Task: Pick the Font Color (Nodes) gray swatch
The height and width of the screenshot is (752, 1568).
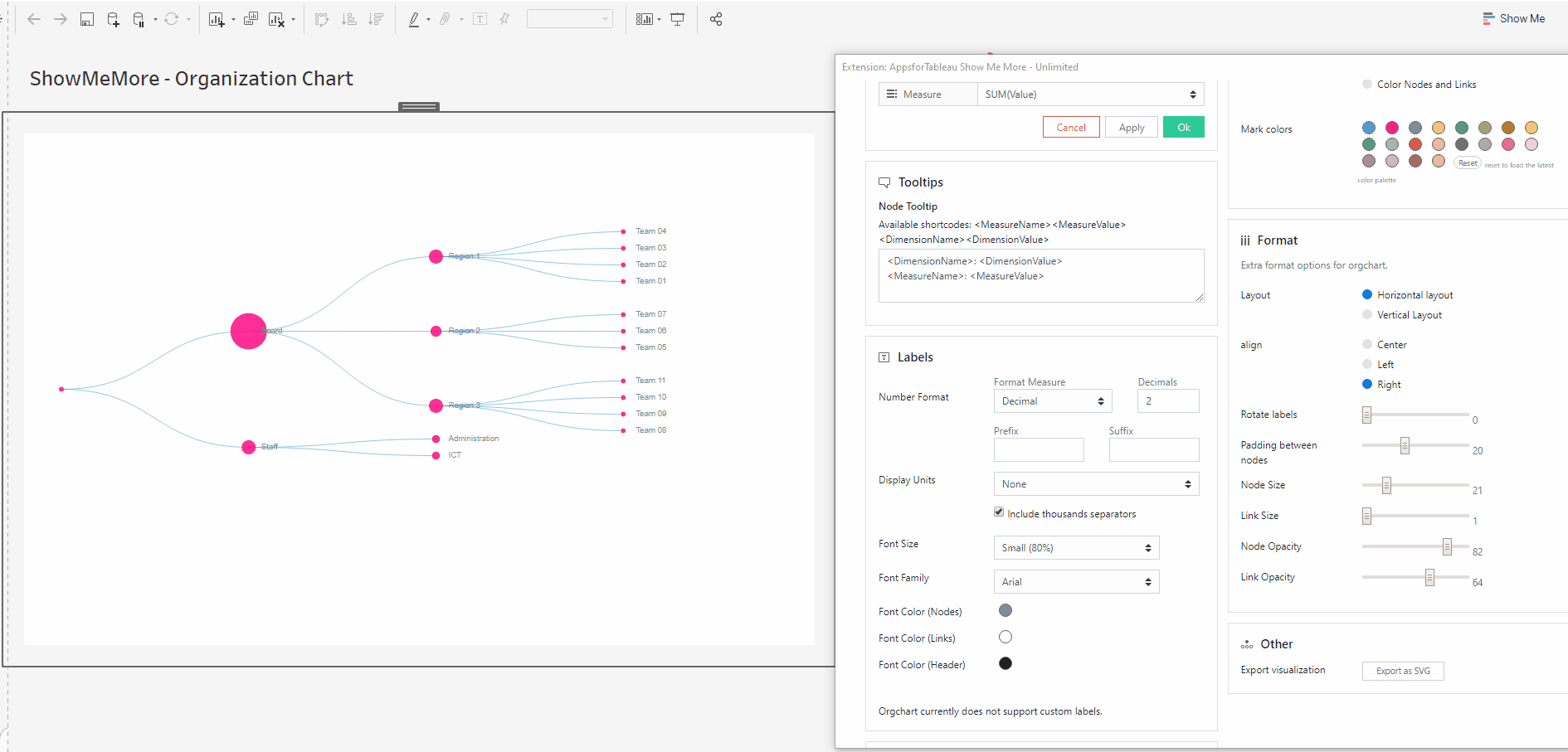Action: click(x=1006, y=610)
